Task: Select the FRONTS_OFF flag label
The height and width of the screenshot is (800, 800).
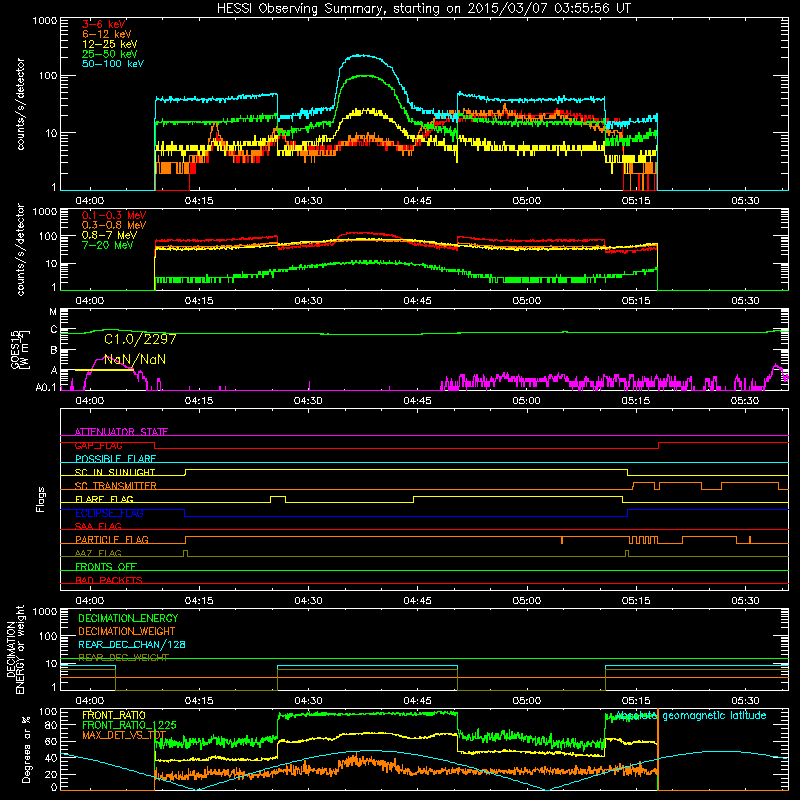Action: pyautogui.click(x=106, y=567)
